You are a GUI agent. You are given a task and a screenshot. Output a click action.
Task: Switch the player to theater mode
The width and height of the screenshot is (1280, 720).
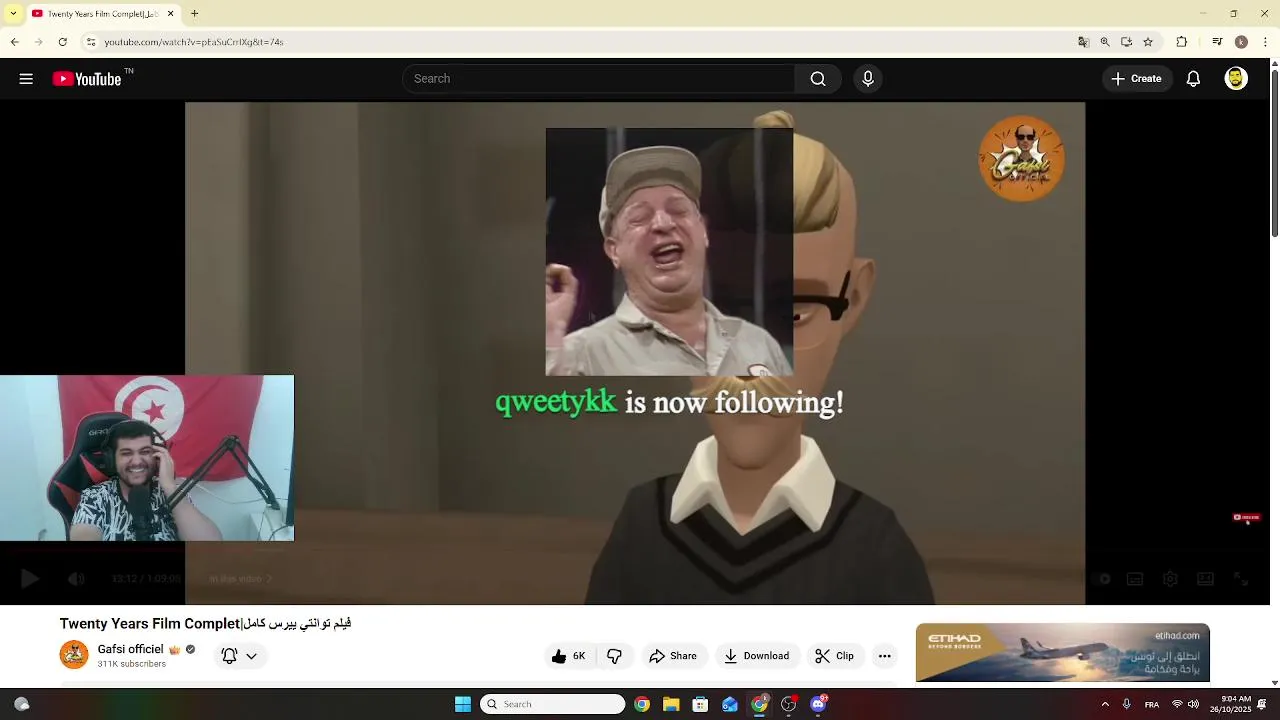click(x=1206, y=579)
